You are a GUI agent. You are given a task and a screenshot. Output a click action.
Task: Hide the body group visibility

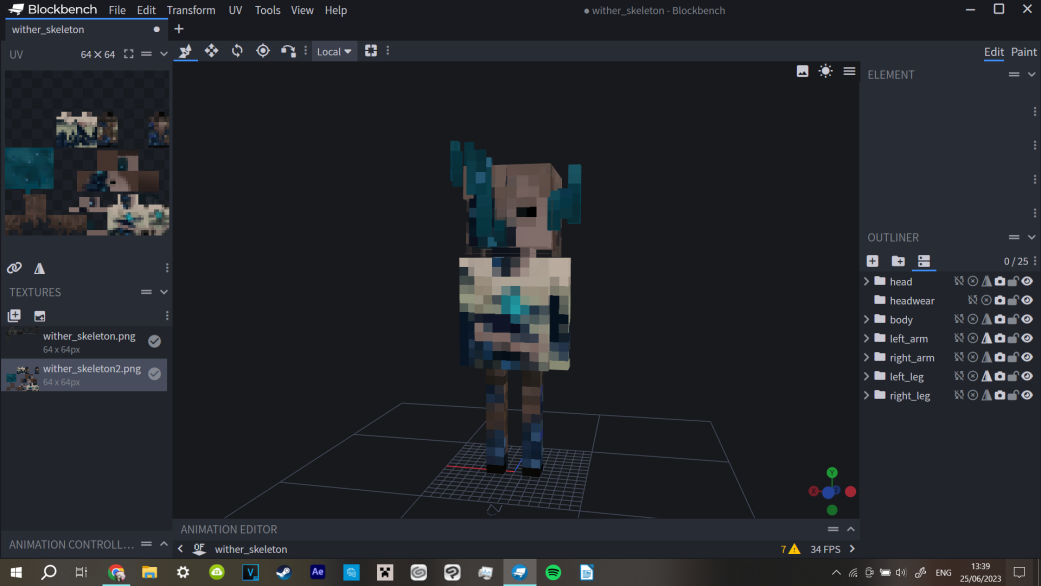pos(1027,319)
